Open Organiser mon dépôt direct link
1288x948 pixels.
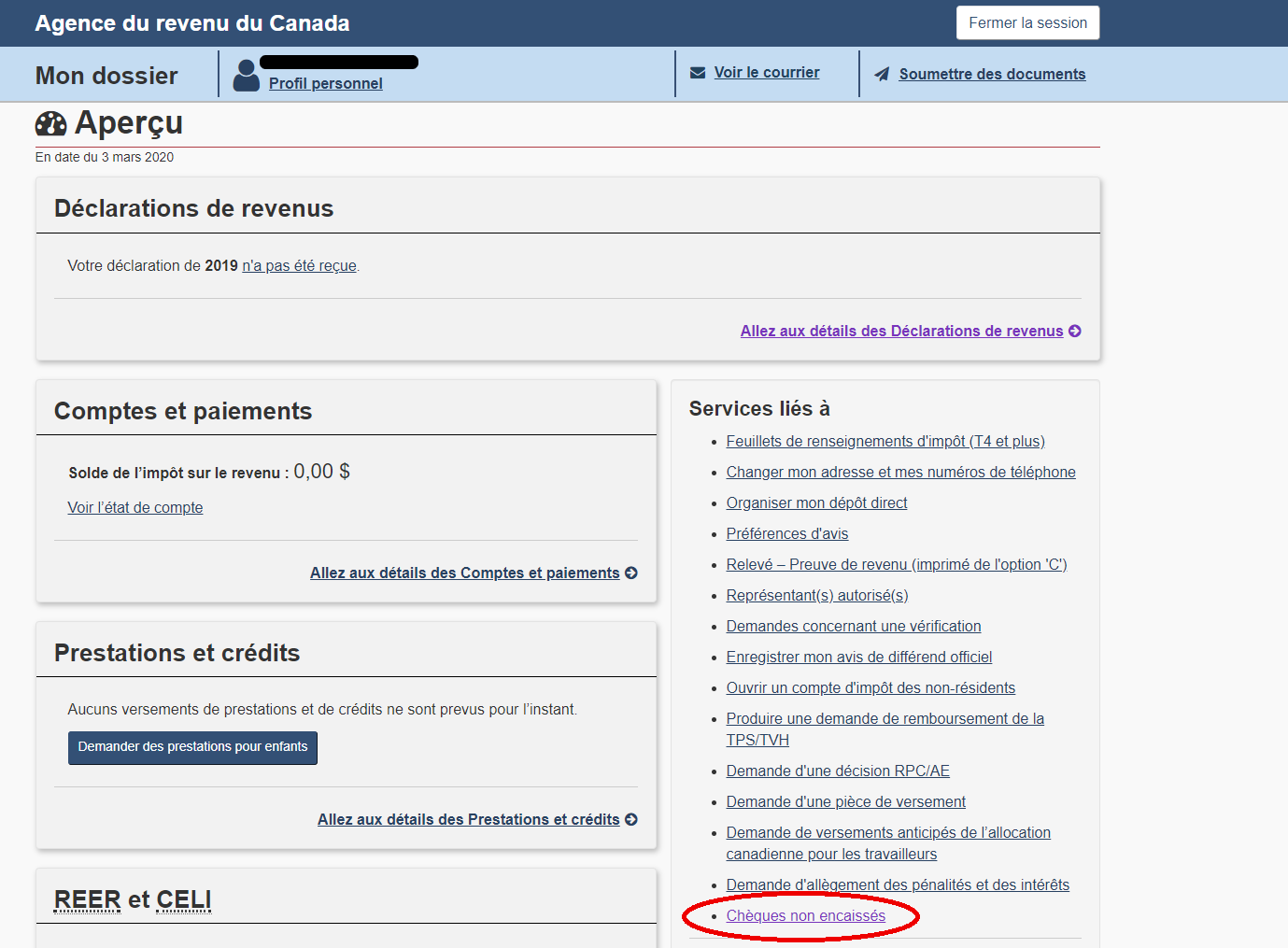(x=816, y=503)
